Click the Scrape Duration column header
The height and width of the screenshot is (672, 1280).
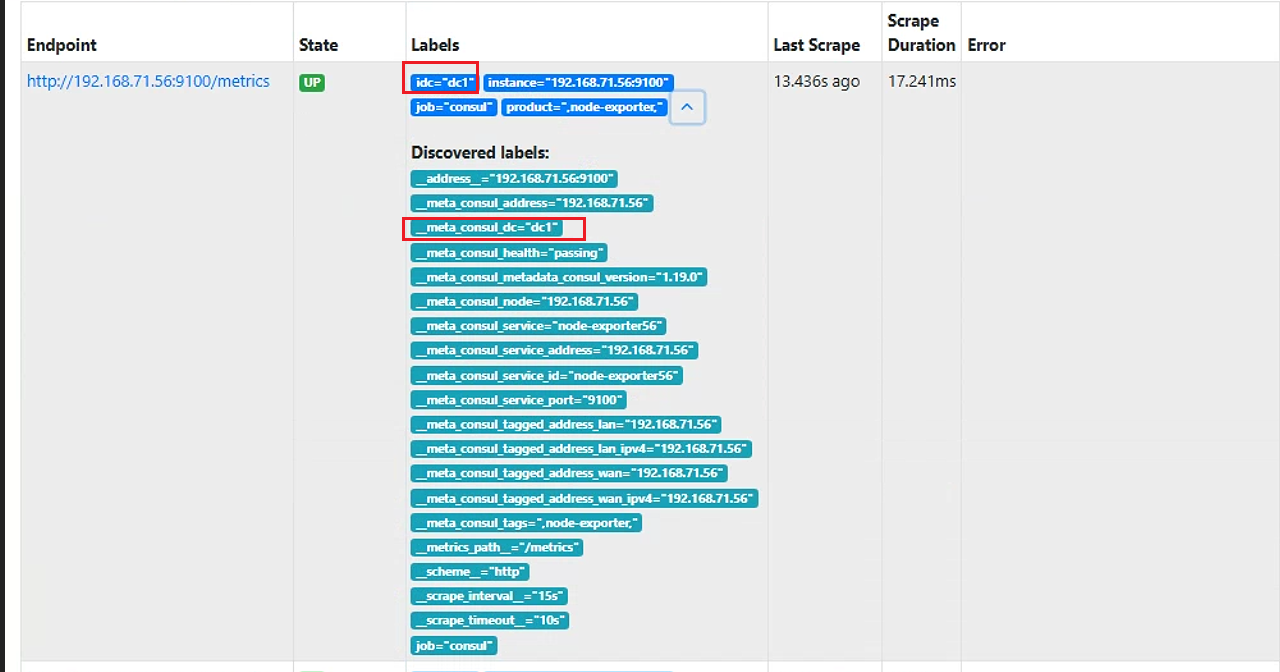(x=921, y=33)
